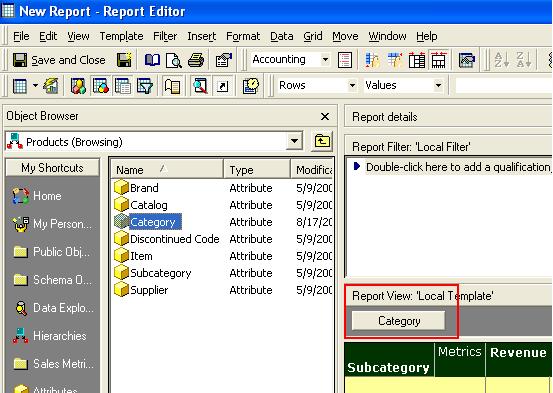Image resolution: width=553 pixels, height=393 pixels.
Task: Open the Grid menu
Action: [313, 36]
